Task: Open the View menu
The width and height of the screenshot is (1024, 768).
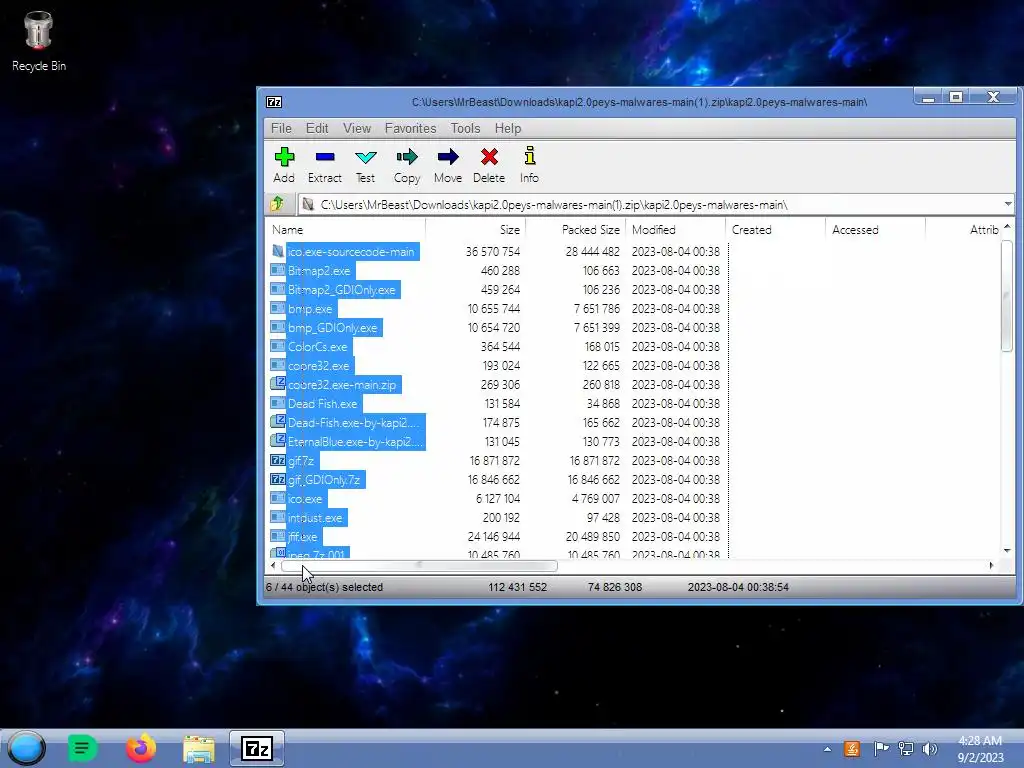Action: click(357, 128)
